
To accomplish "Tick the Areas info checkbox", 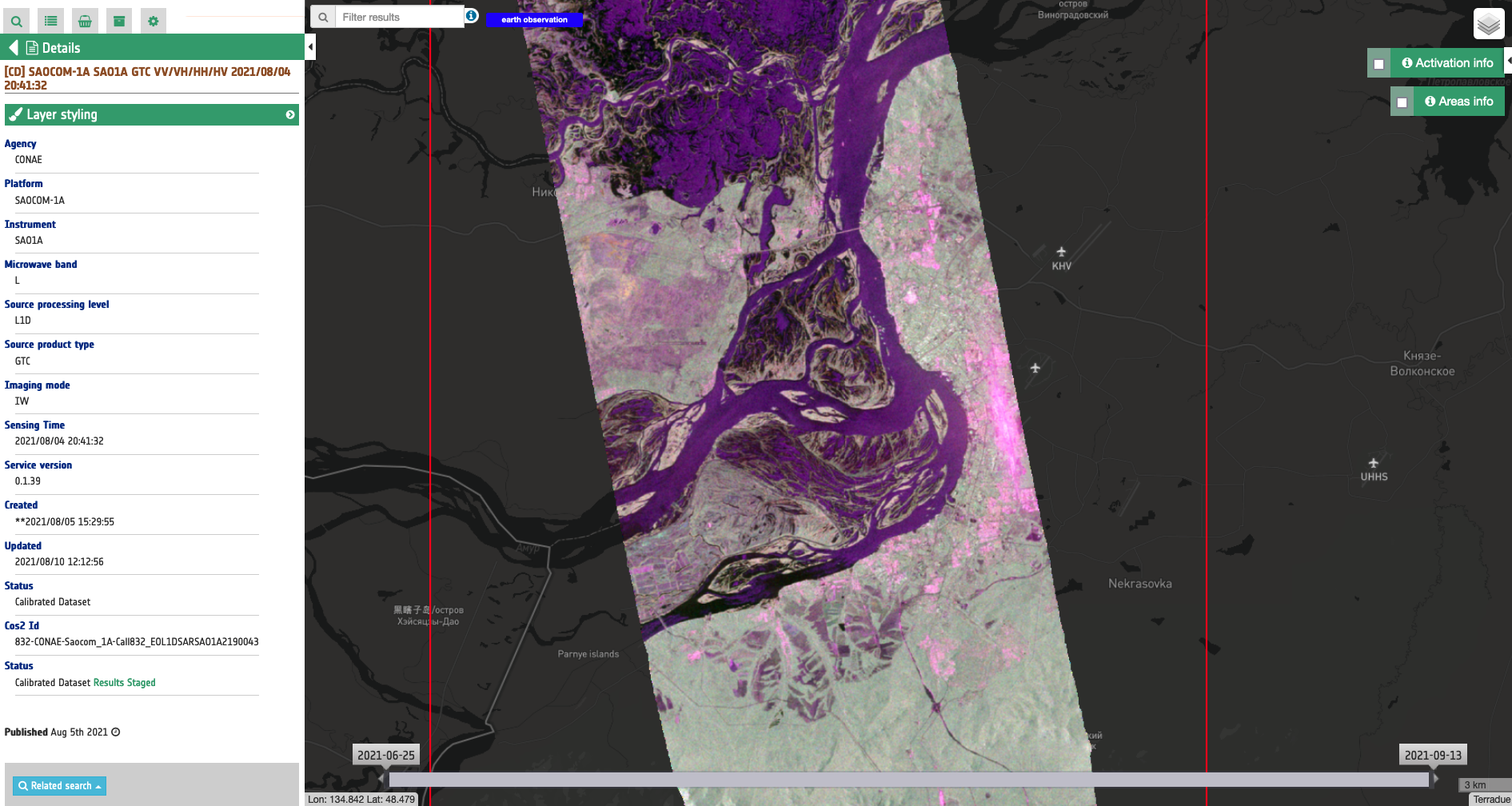I will (1402, 102).
